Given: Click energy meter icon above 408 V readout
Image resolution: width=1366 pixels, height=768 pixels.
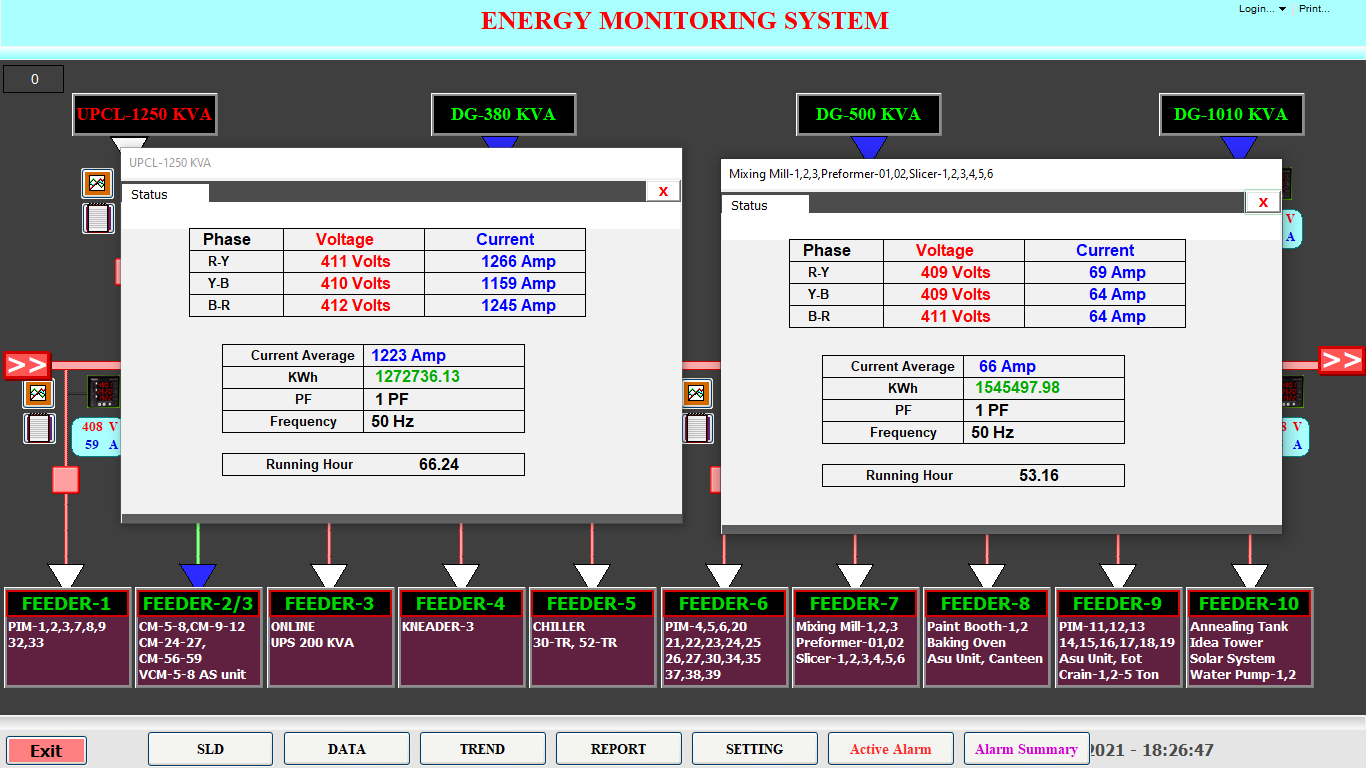Looking at the screenshot, I should [x=103, y=392].
